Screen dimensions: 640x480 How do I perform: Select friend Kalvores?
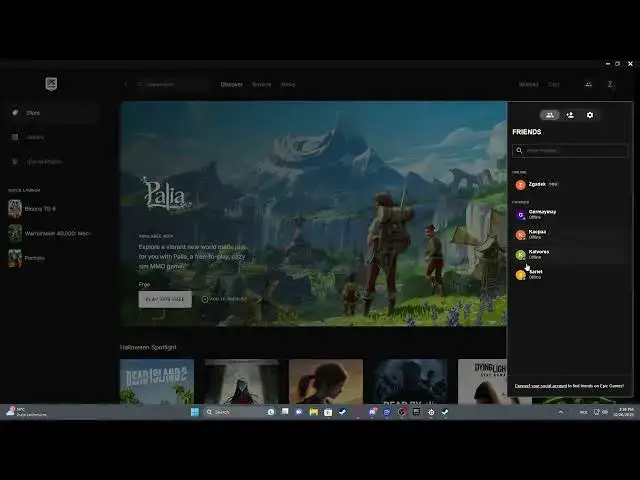(x=570, y=254)
